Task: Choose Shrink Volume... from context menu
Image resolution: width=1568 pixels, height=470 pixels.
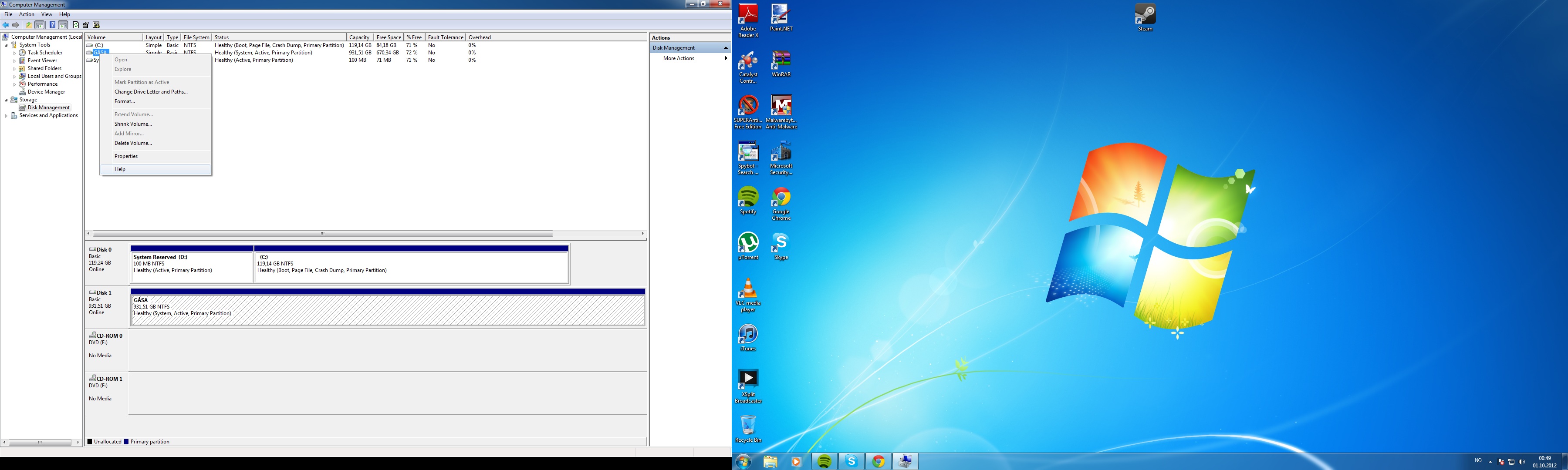Action: coord(155,124)
